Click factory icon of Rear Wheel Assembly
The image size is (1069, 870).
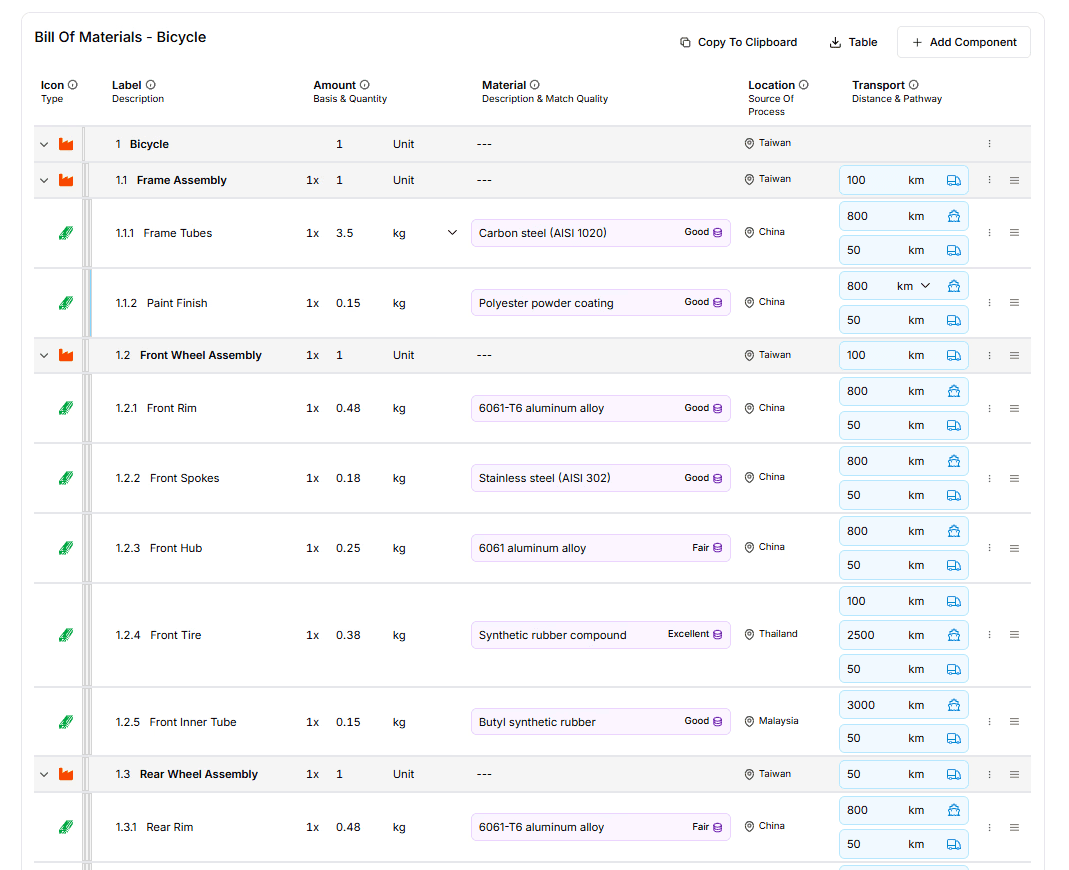click(66, 775)
